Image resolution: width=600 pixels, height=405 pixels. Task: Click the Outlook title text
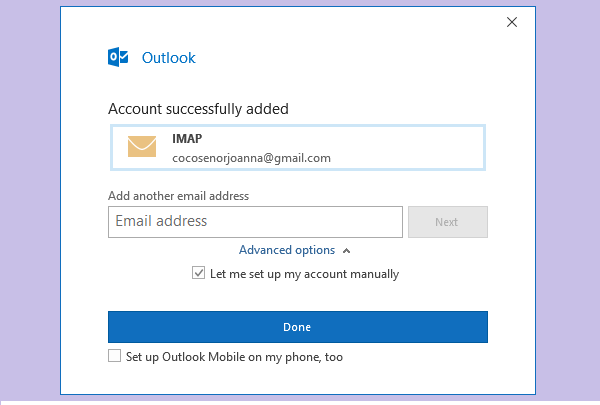(x=169, y=58)
